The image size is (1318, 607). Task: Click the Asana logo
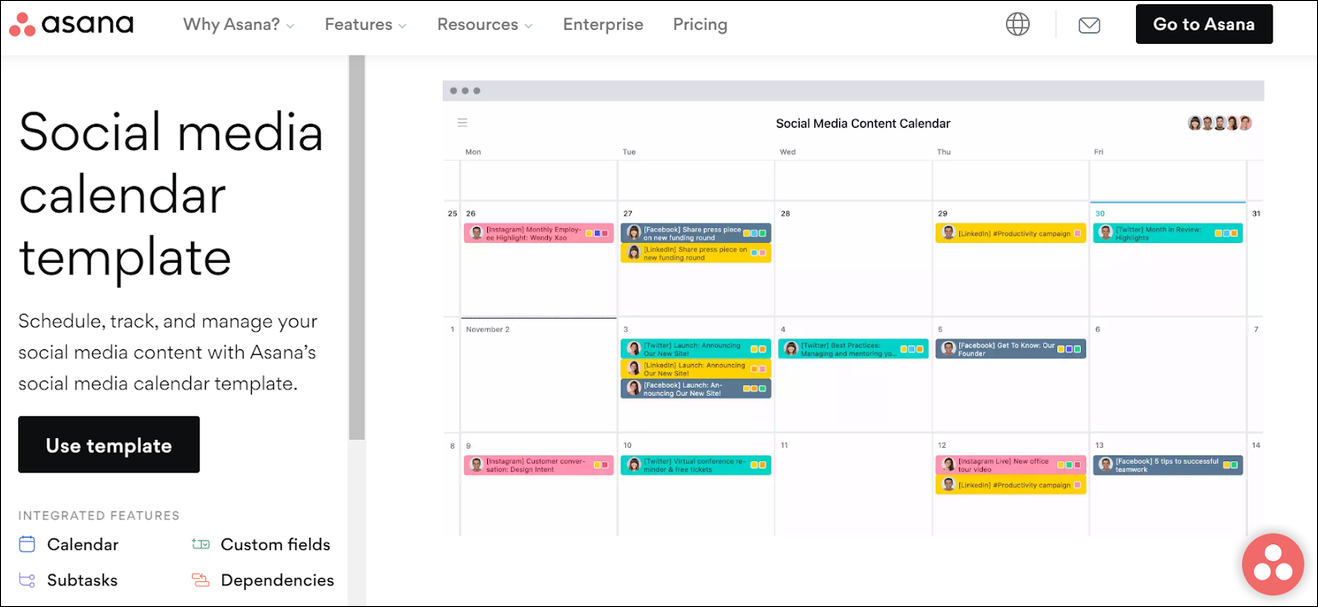[71, 24]
